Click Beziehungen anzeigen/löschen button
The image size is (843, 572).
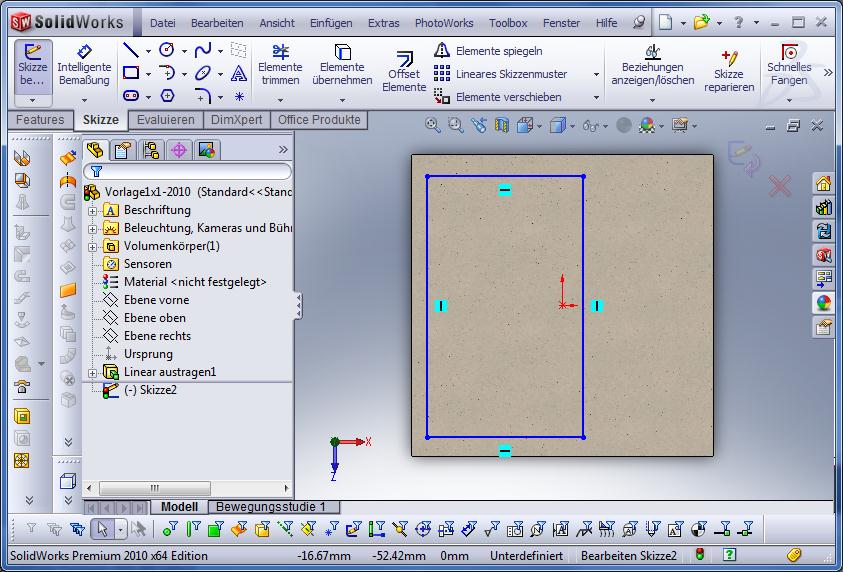click(x=652, y=66)
